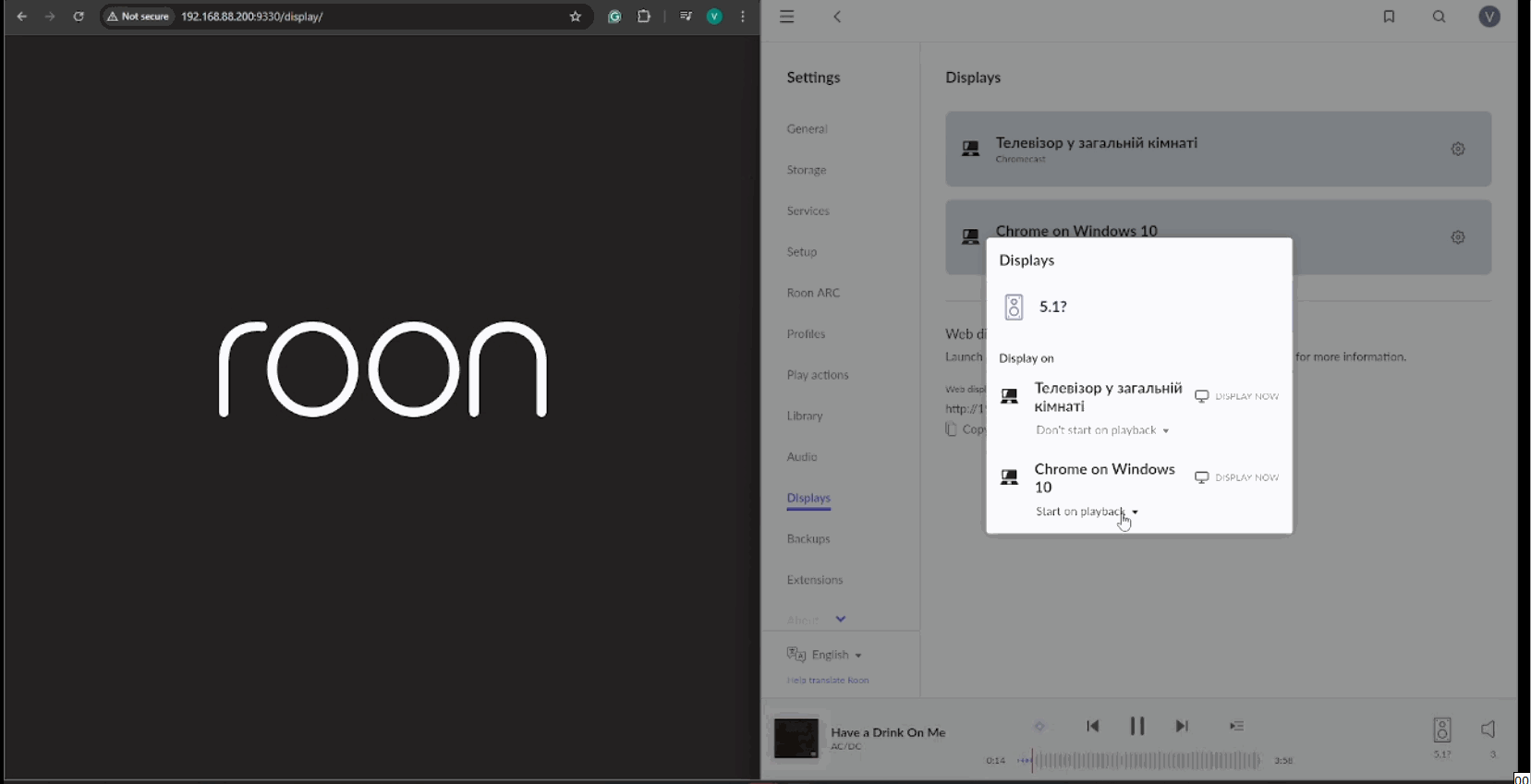This screenshot has height=784, width=1531.
Task: Skip to the next track
Action: click(1181, 726)
